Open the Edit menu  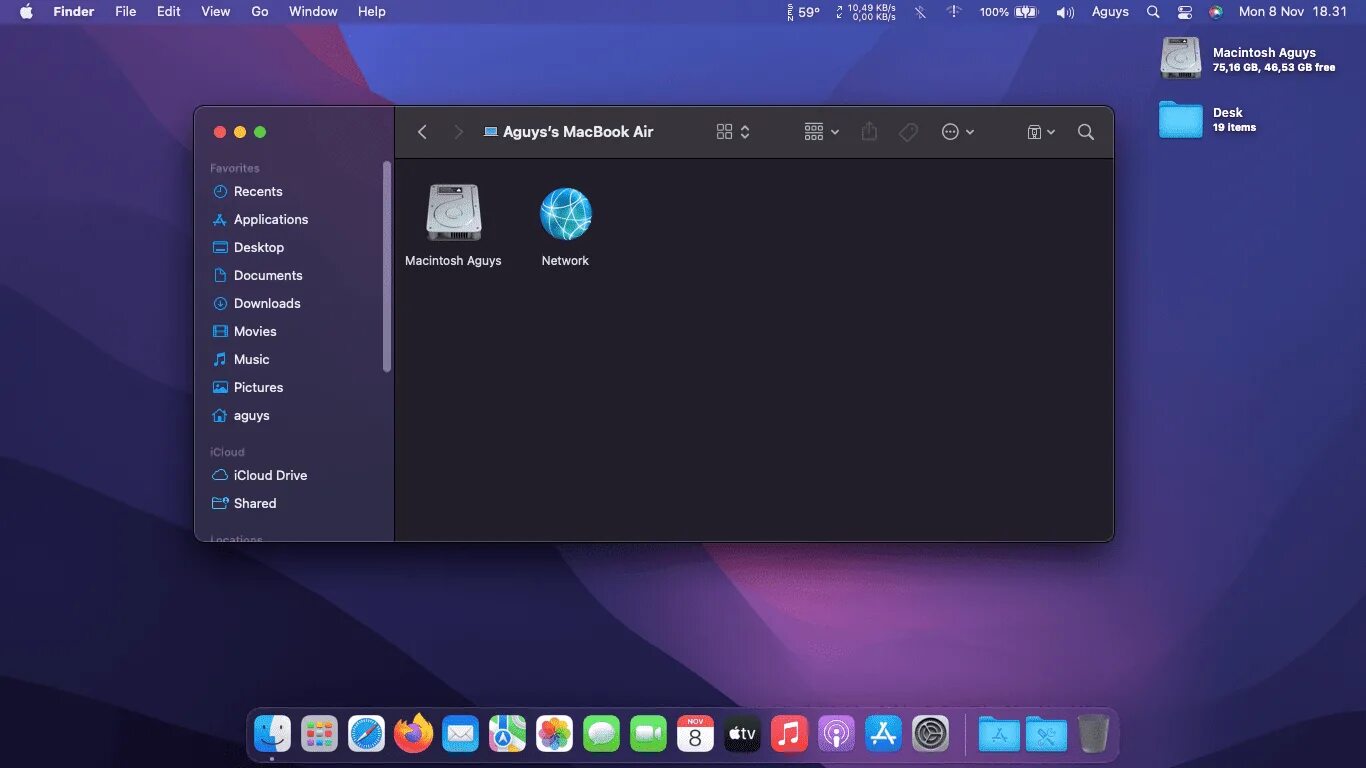pos(169,12)
